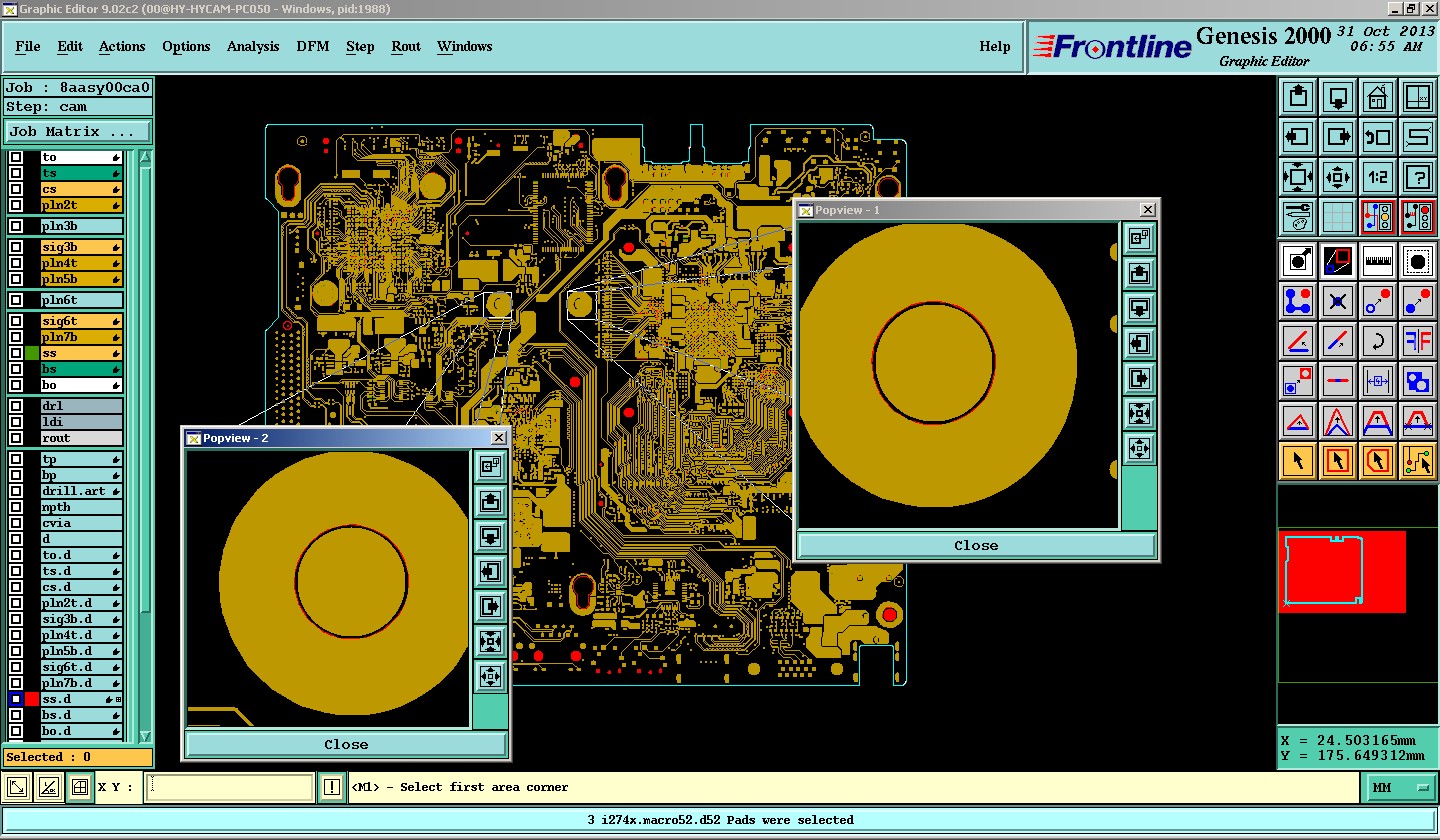Click the mirror F flip icon
Screen dimensions: 1440x840
[x=1417, y=341]
